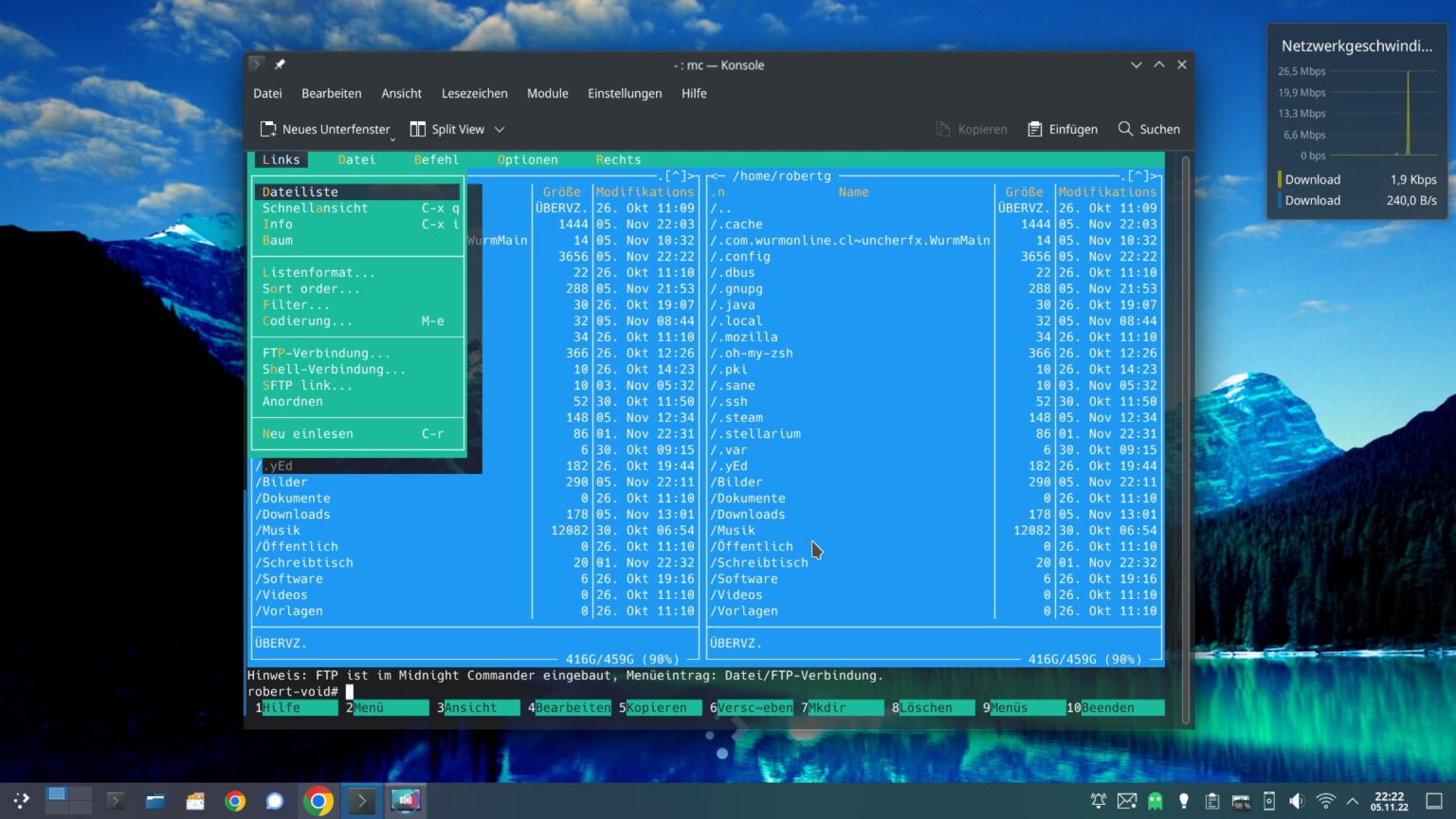Open the phone connection tray icon

tap(1269, 801)
